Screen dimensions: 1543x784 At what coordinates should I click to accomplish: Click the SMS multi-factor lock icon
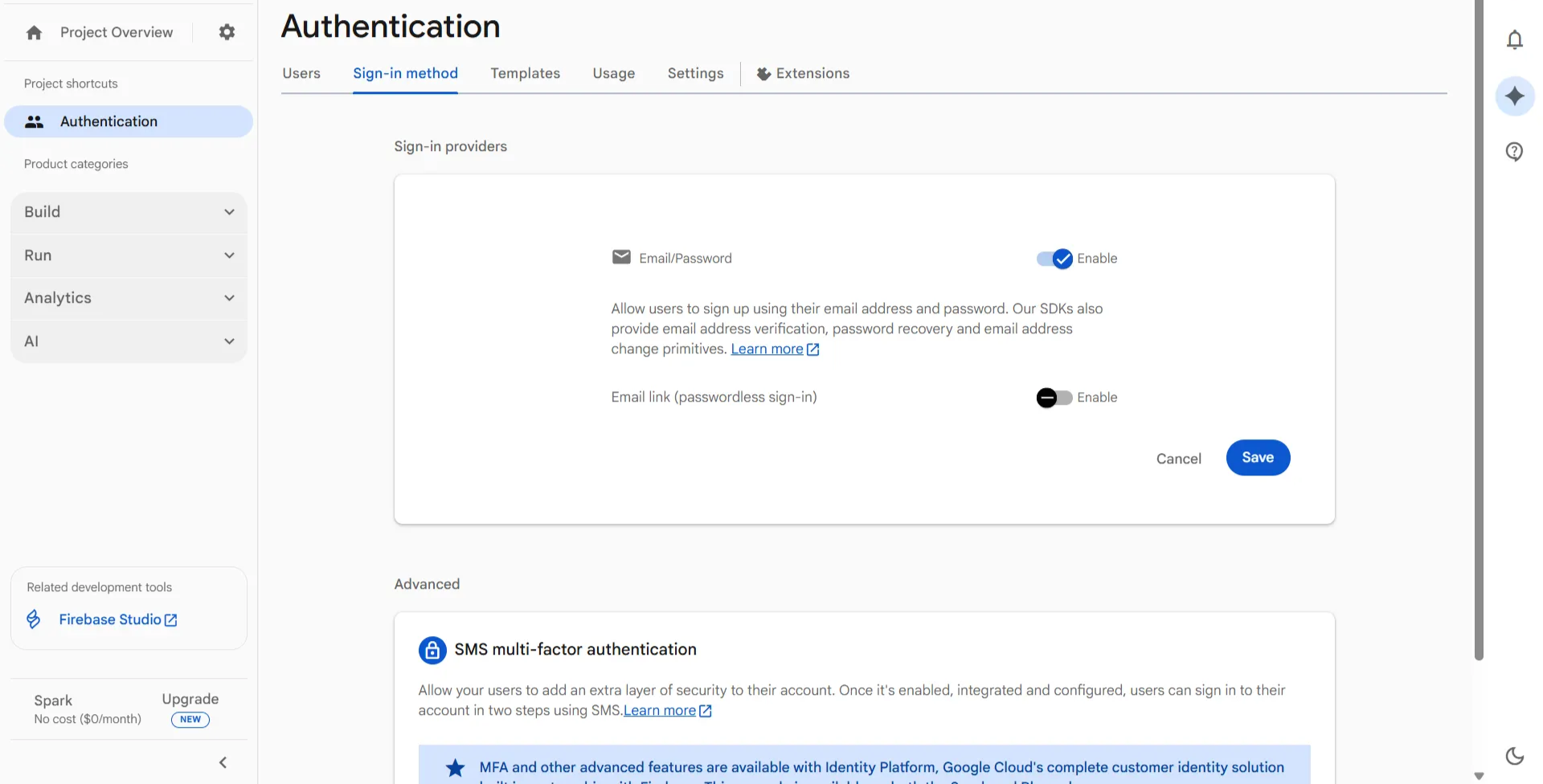pos(432,650)
